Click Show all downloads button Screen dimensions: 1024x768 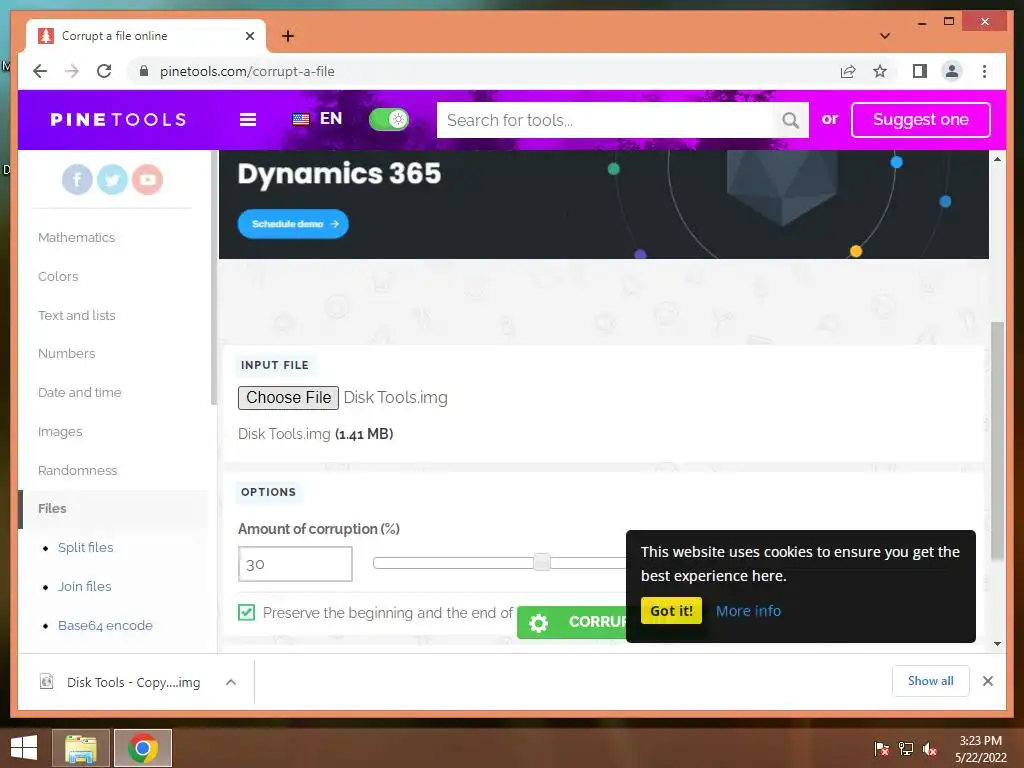pyautogui.click(x=930, y=681)
